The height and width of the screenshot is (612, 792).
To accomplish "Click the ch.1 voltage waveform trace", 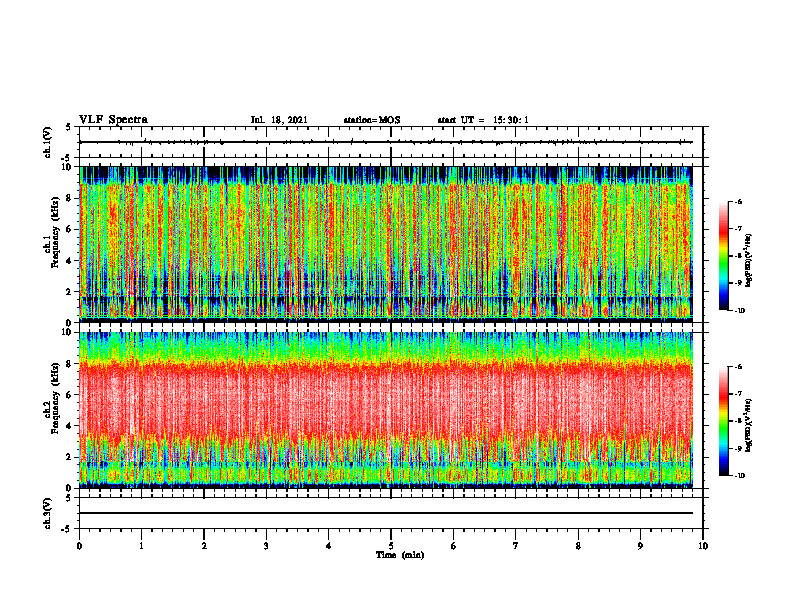I will coord(385,142).
